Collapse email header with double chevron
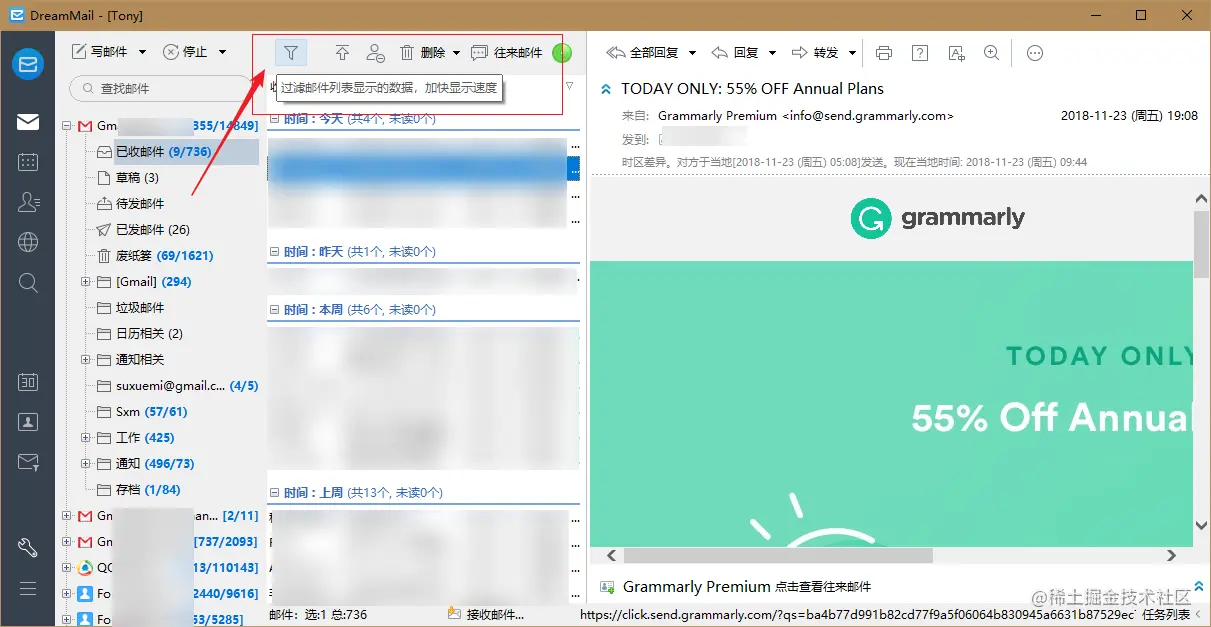 [606, 89]
